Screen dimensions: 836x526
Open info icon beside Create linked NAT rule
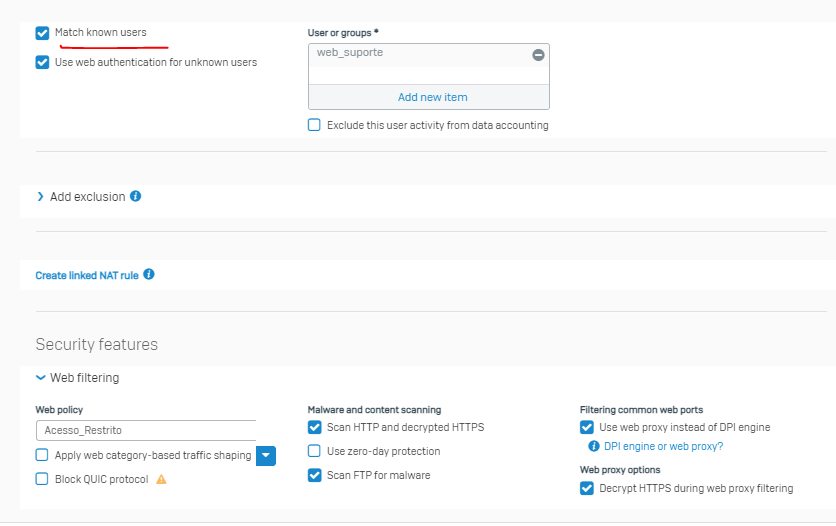[149, 274]
